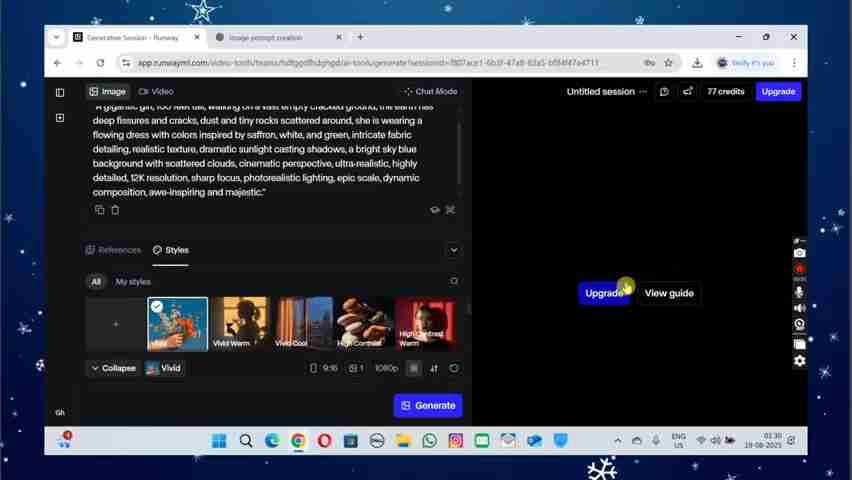
Task: Open Chrome menu three dots
Action: pyautogui.click(x=794, y=63)
